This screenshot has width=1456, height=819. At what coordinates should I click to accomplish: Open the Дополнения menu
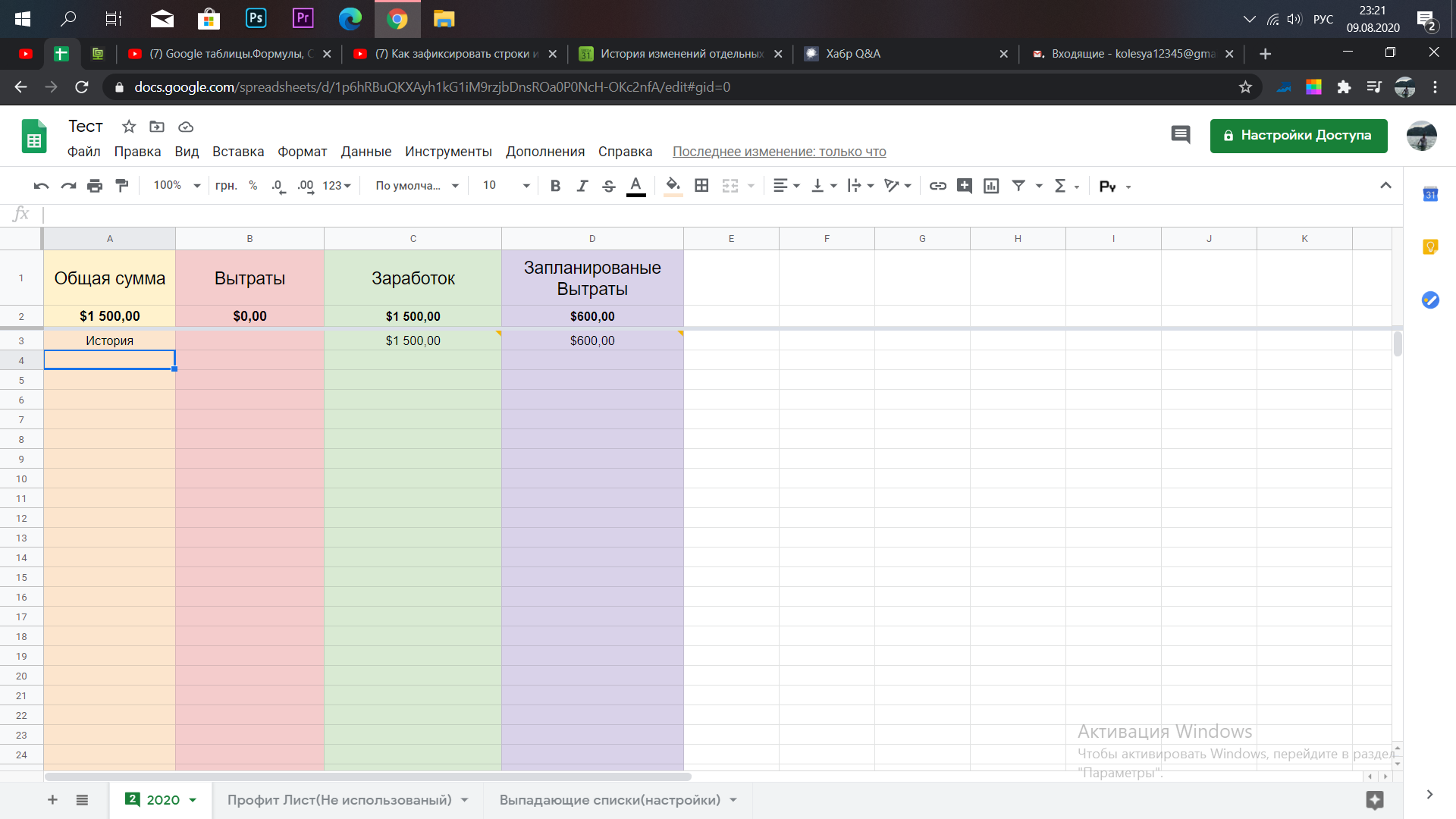[545, 152]
